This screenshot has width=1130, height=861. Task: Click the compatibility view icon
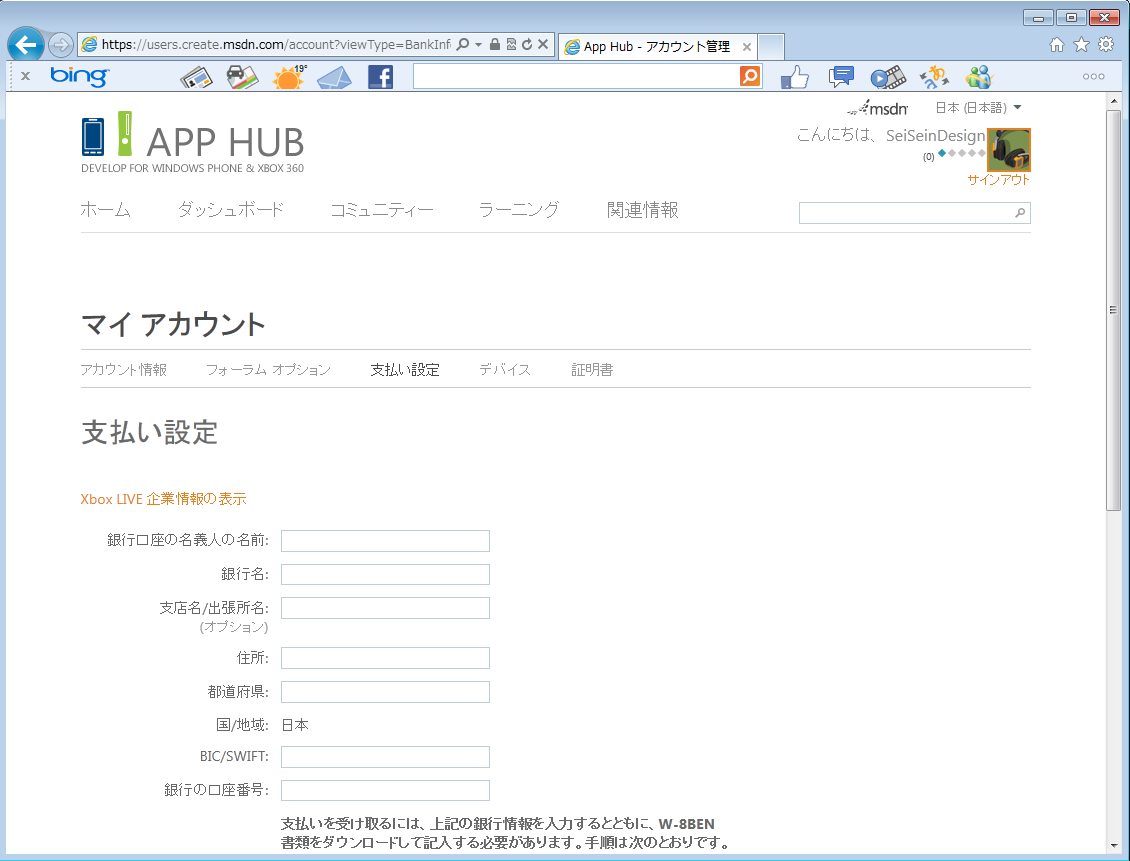(x=511, y=45)
